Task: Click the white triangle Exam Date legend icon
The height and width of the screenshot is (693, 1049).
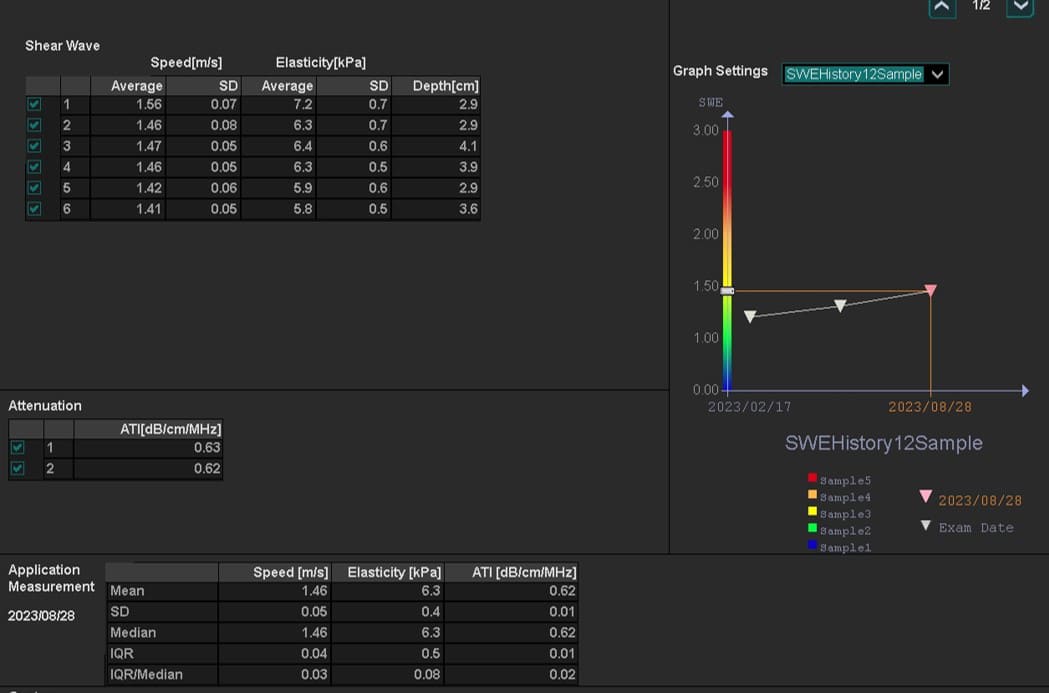Action: [926, 526]
